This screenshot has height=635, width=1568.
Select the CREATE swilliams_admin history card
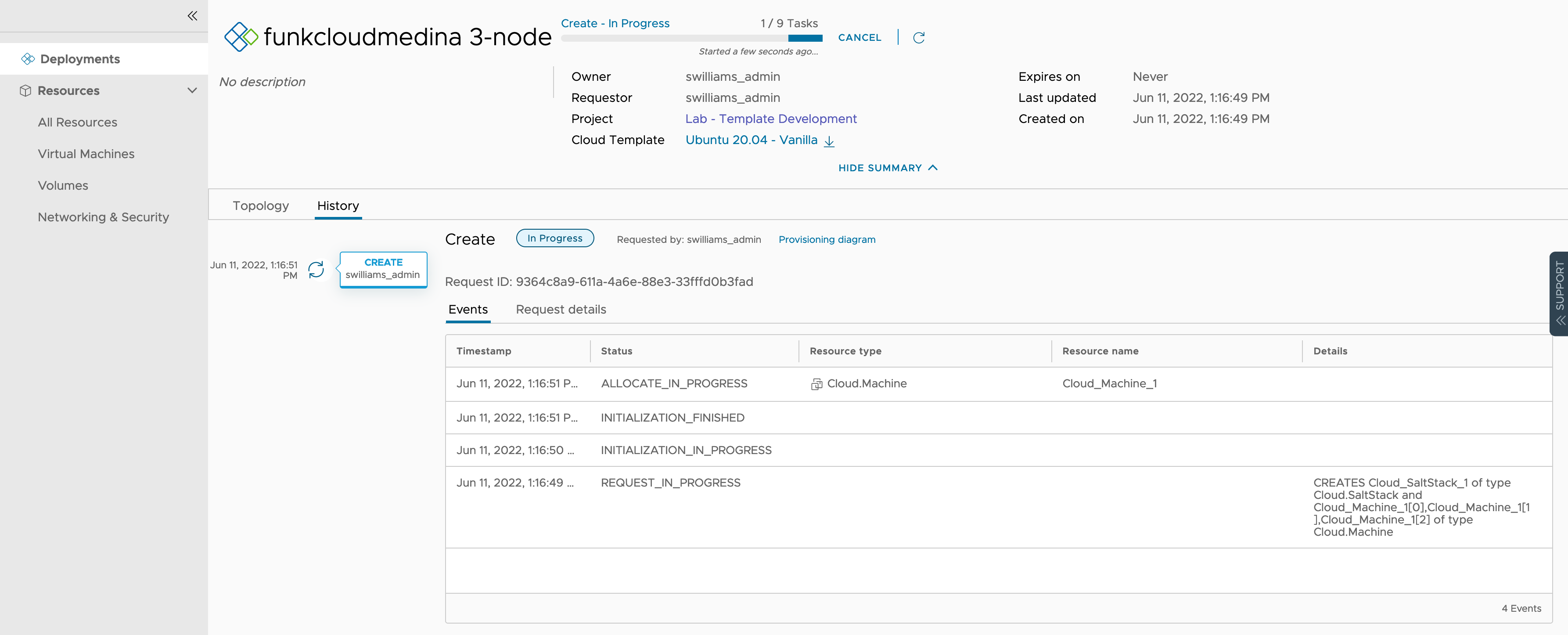(383, 269)
